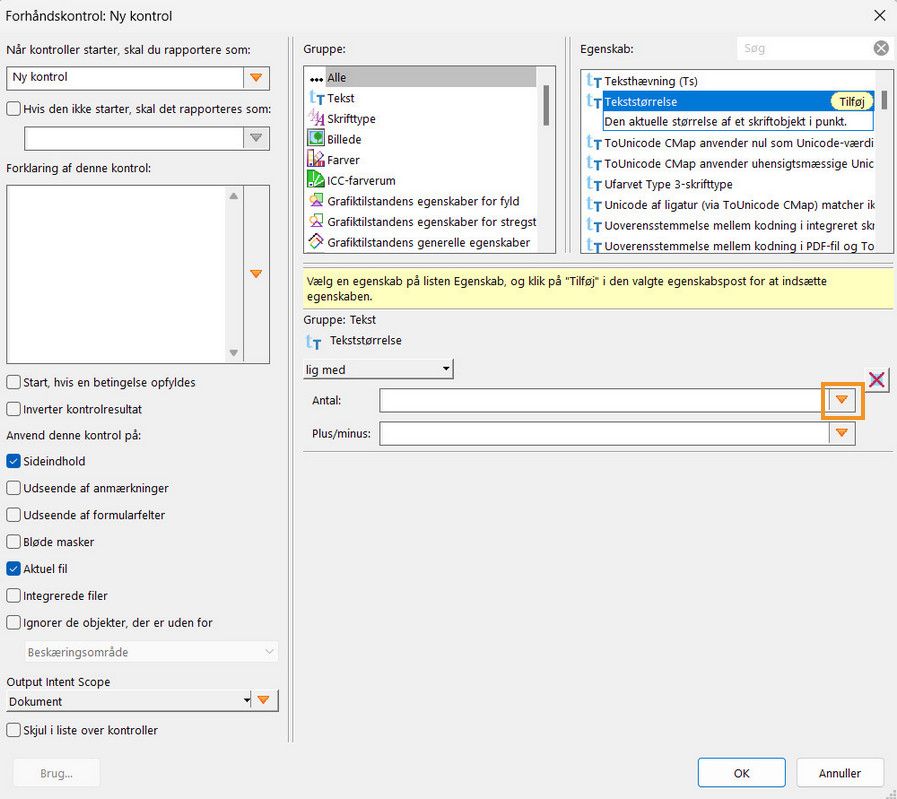Click the Farver group icon
The image size is (897, 799).
(316, 159)
